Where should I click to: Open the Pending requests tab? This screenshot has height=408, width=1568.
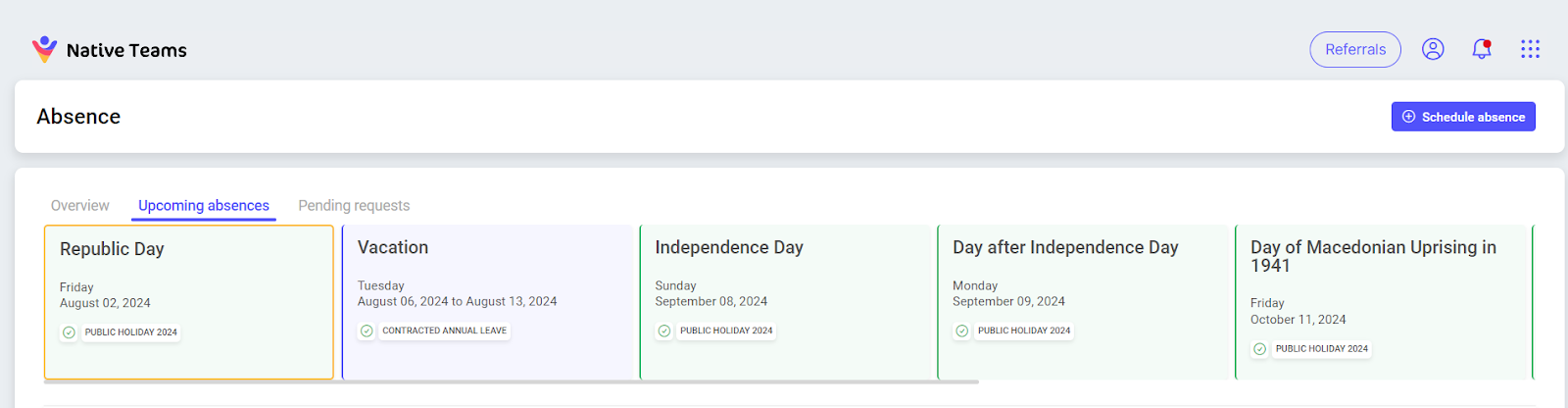click(354, 205)
